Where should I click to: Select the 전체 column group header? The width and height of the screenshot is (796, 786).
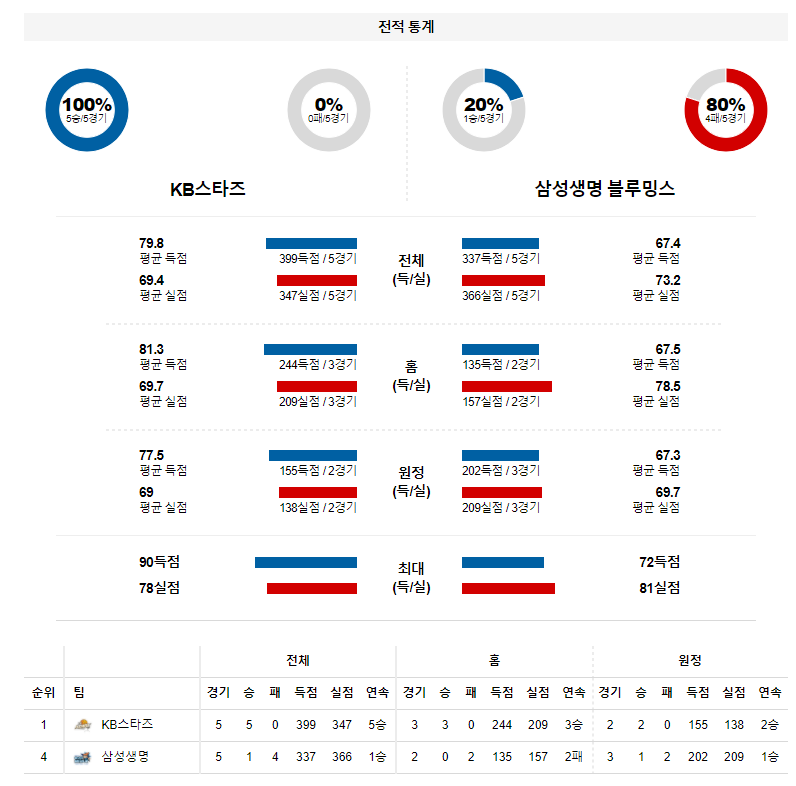pyautogui.click(x=298, y=661)
